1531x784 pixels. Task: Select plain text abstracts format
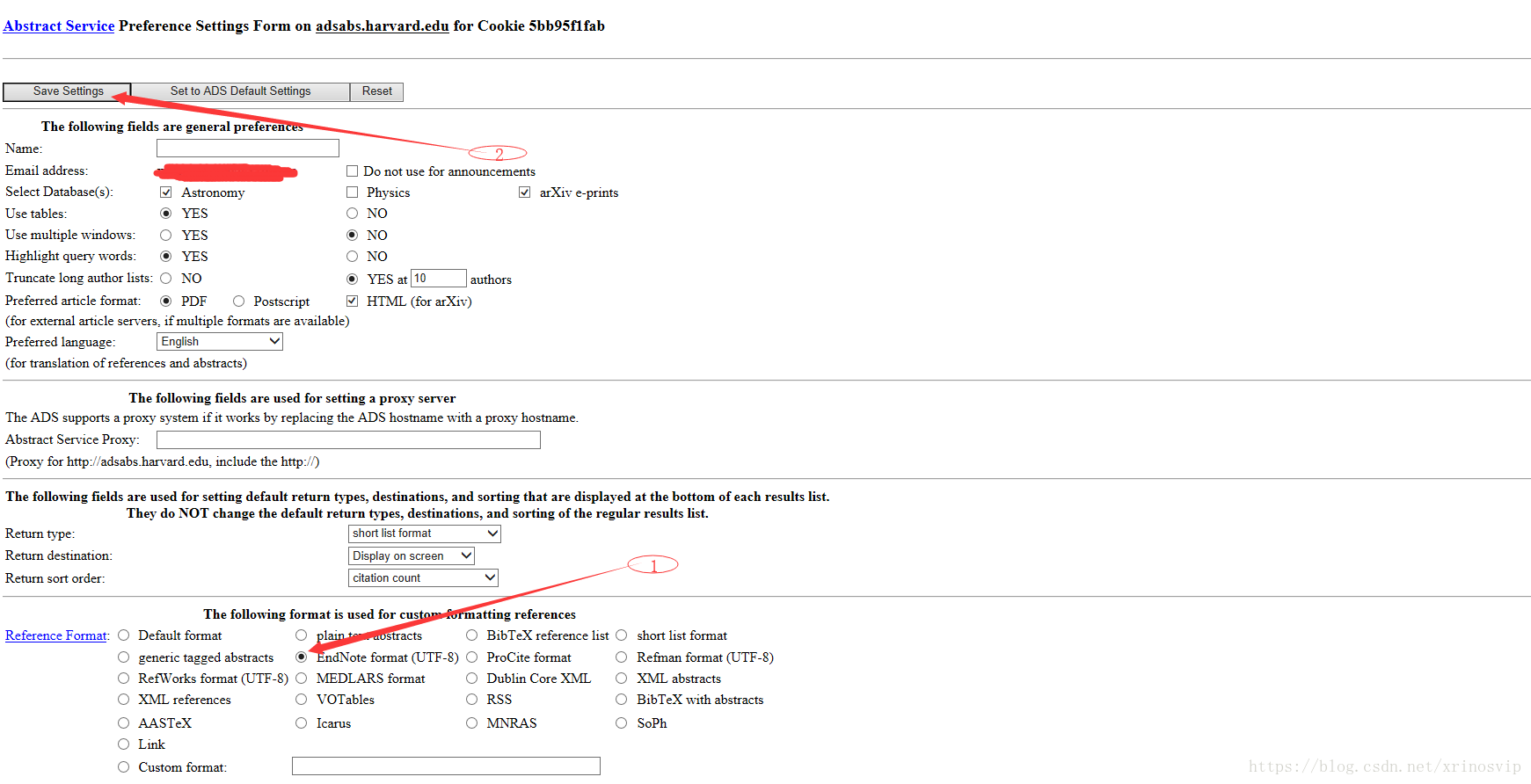301,635
